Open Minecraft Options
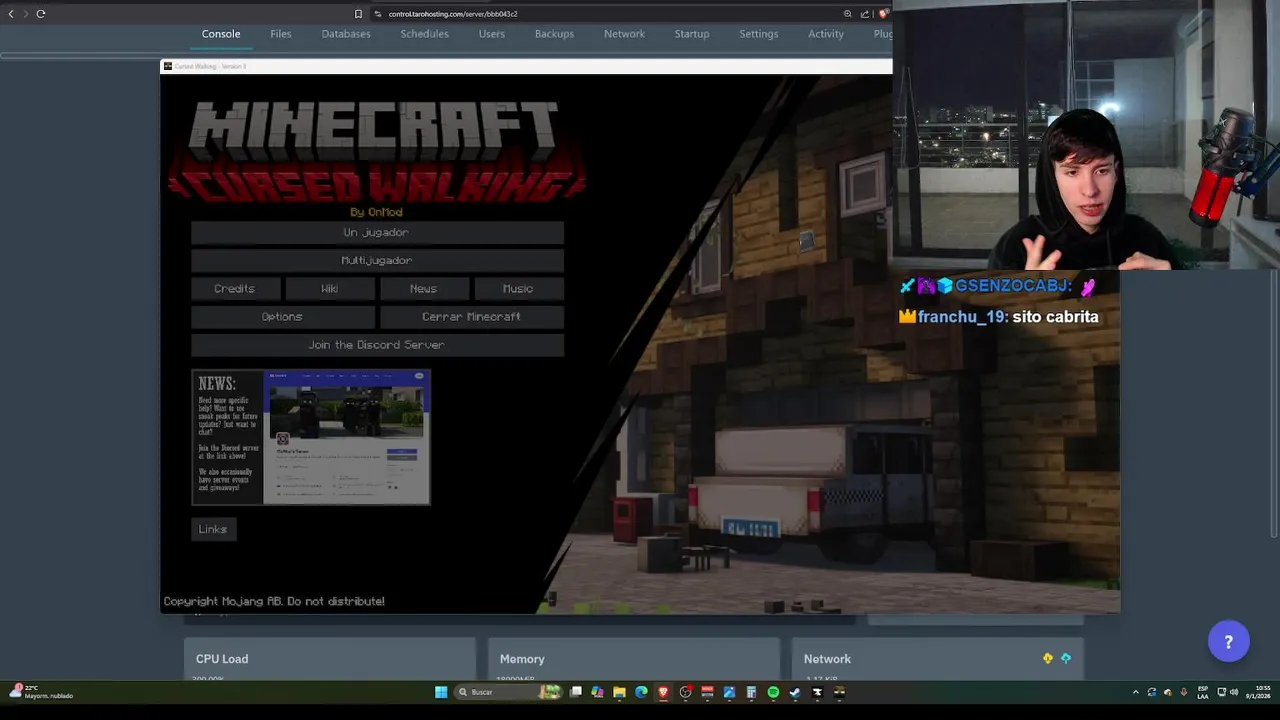 click(x=282, y=316)
